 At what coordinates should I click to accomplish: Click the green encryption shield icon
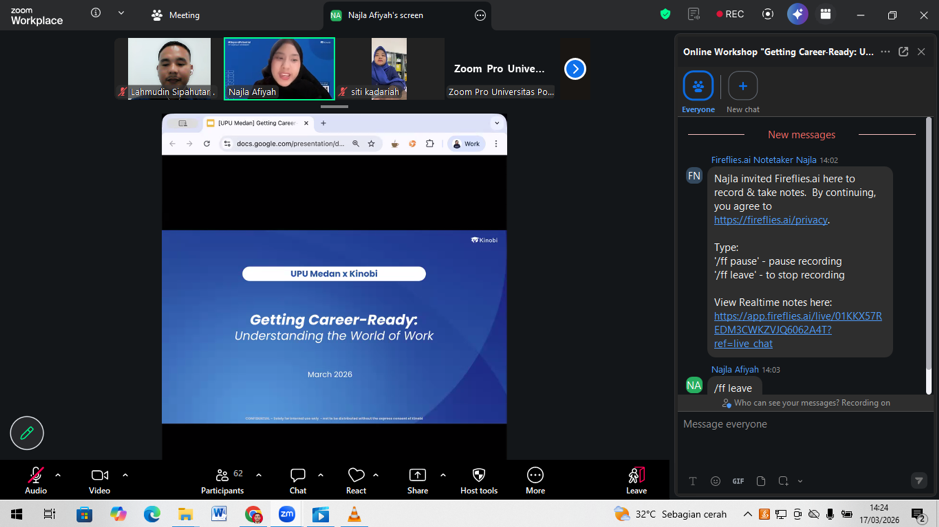point(665,14)
